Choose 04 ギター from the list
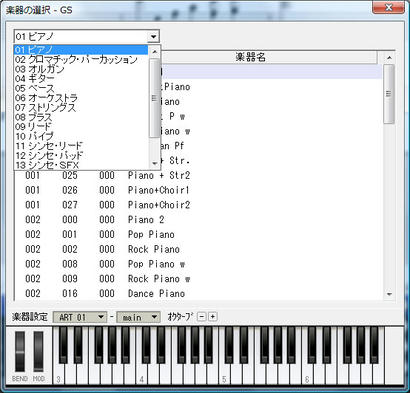This screenshot has height=393, width=410. point(81,79)
